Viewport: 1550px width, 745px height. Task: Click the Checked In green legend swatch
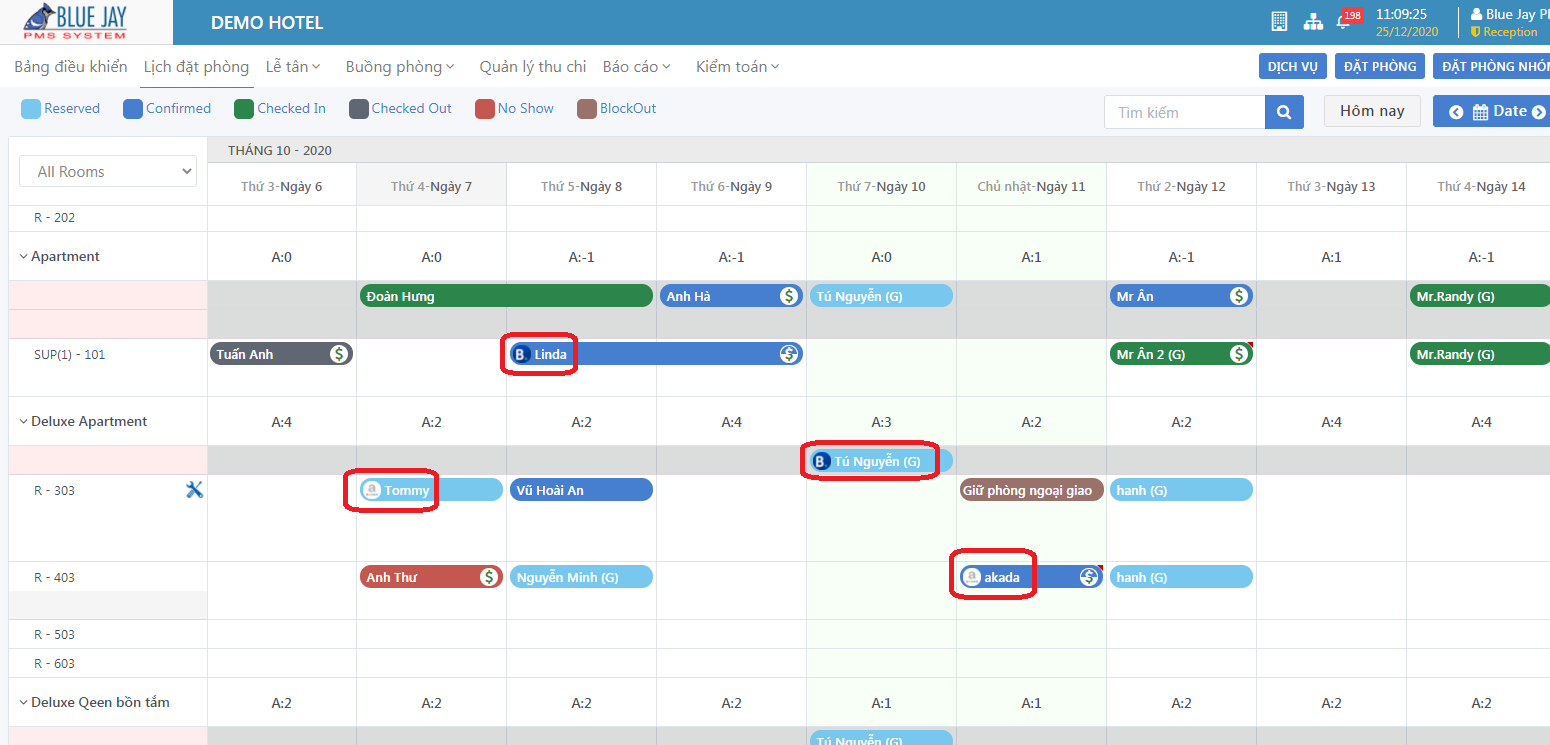[x=244, y=109]
